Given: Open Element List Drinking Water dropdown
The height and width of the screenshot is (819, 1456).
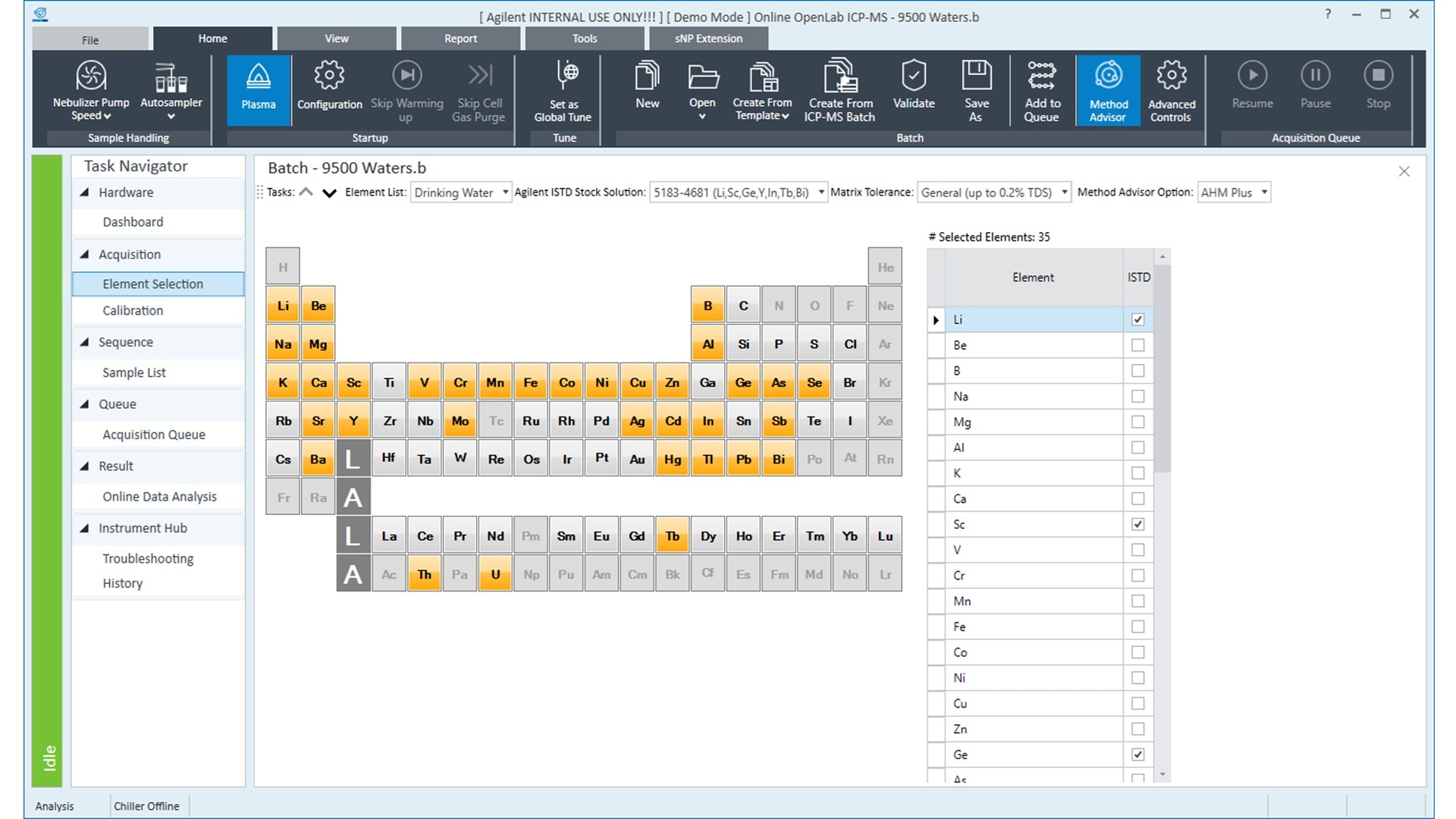Looking at the screenshot, I should point(461,193).
